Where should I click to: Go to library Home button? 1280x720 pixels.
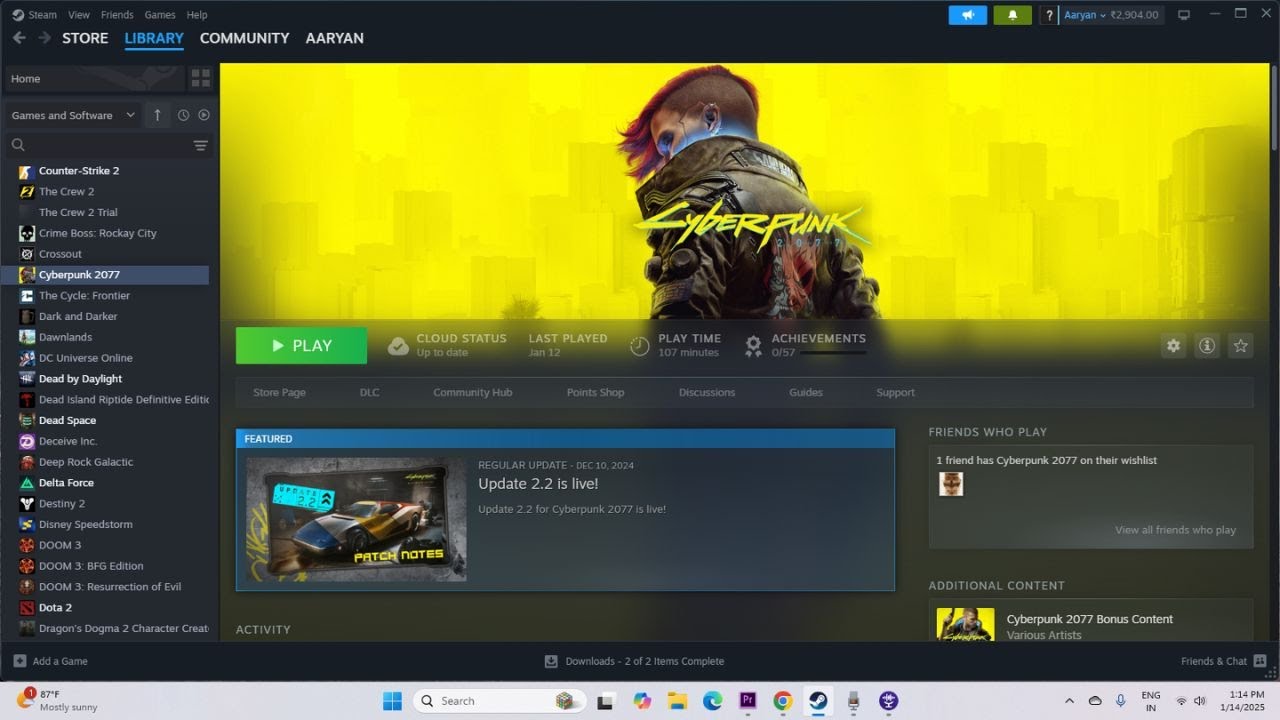[95, 78]
